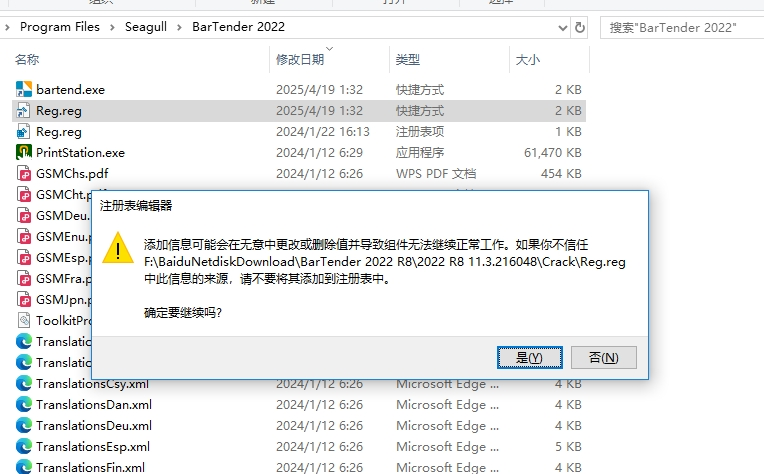
Task: Click the yellow warning icon in the dialog
Action: tap(119, 248)
